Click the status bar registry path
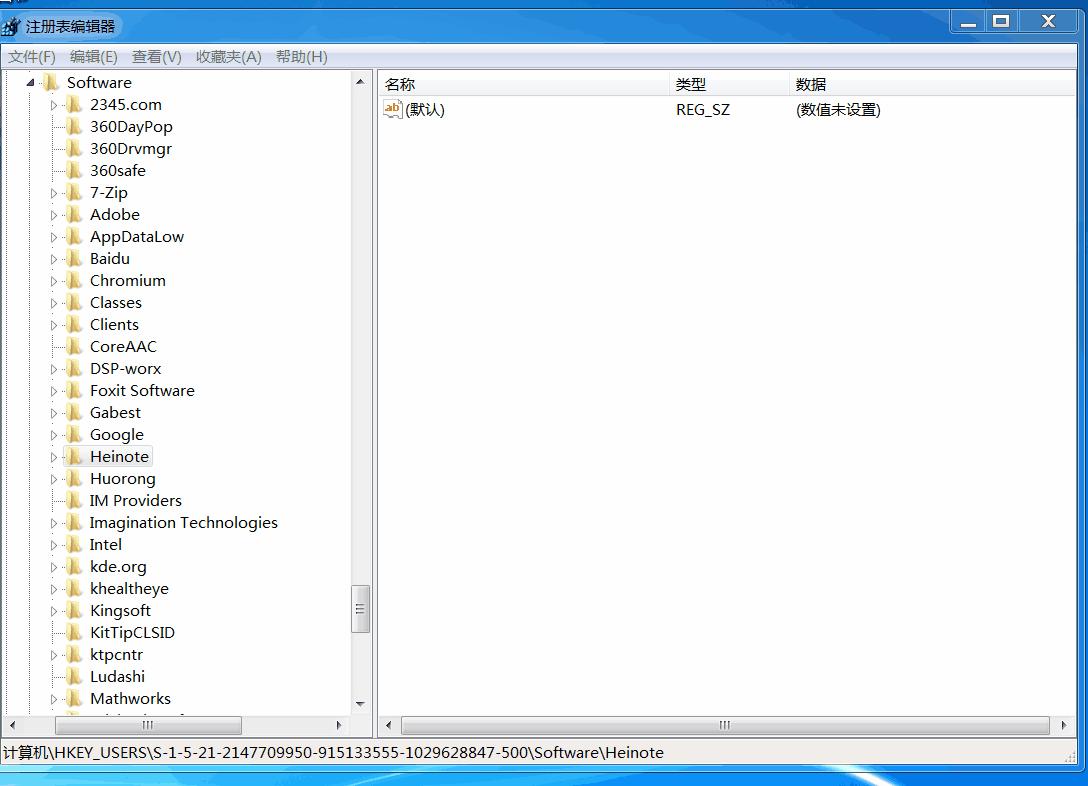 (333, 753)
